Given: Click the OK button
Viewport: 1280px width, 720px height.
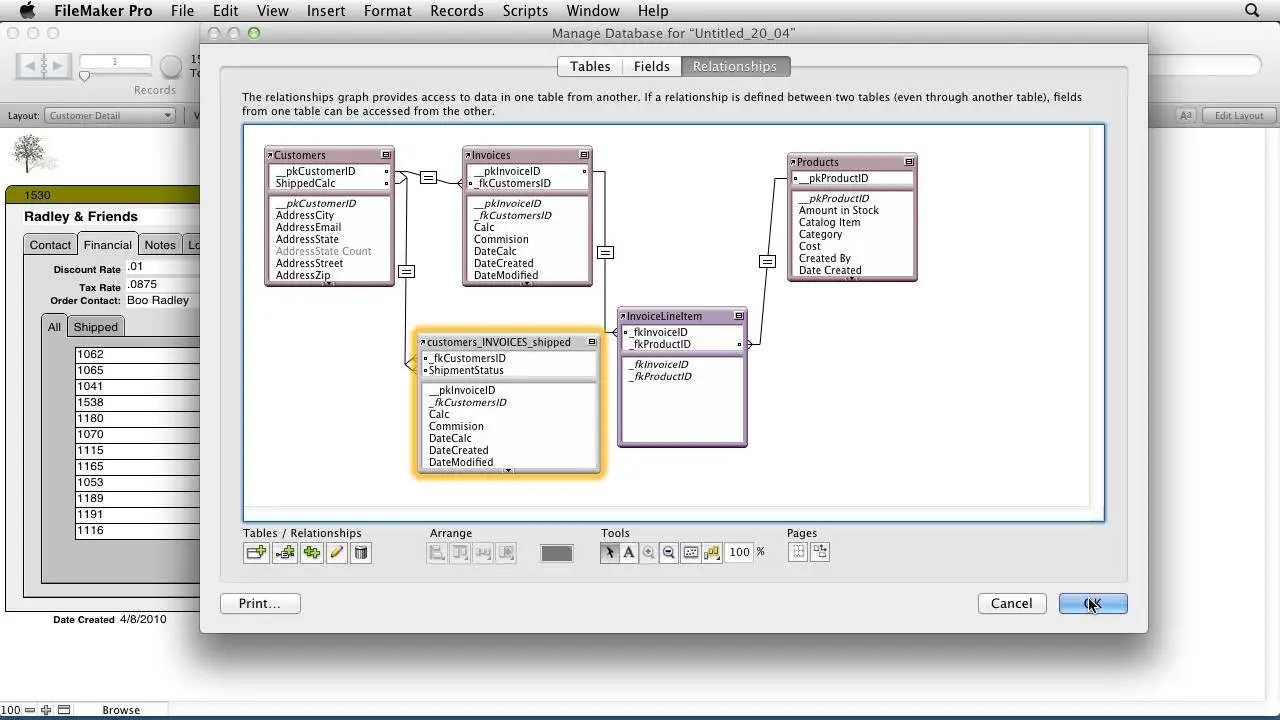Looking at the screenshot, I should tap(1093, 604).
